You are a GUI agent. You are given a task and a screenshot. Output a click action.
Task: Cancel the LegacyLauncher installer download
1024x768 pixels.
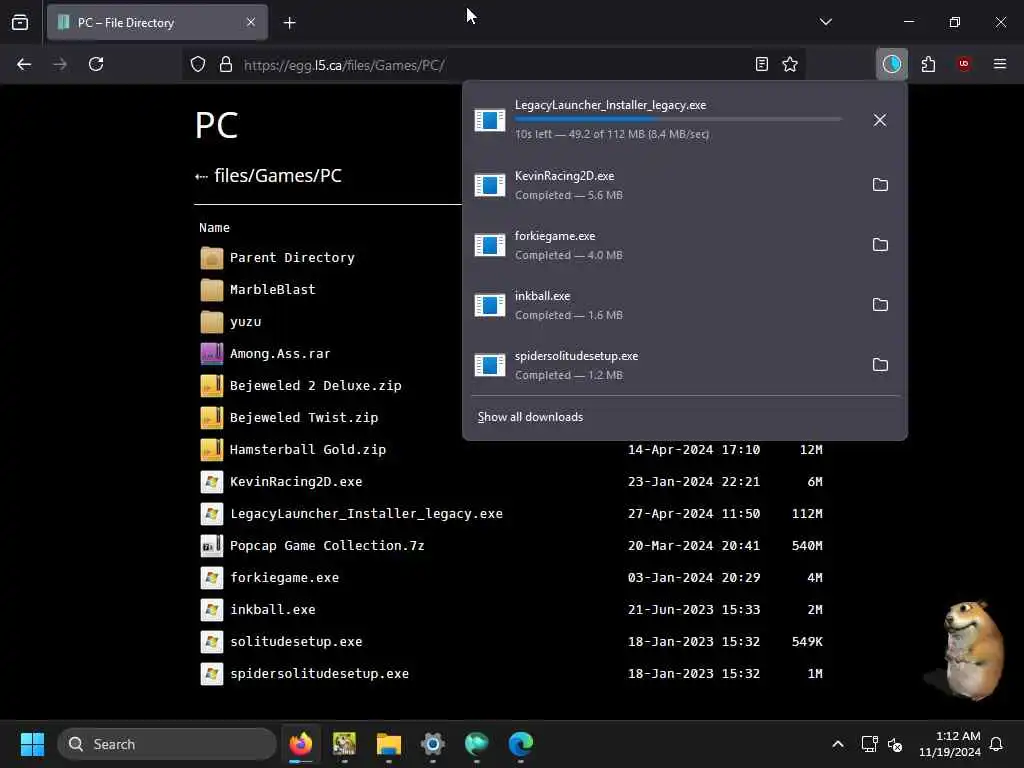[880, 120]
